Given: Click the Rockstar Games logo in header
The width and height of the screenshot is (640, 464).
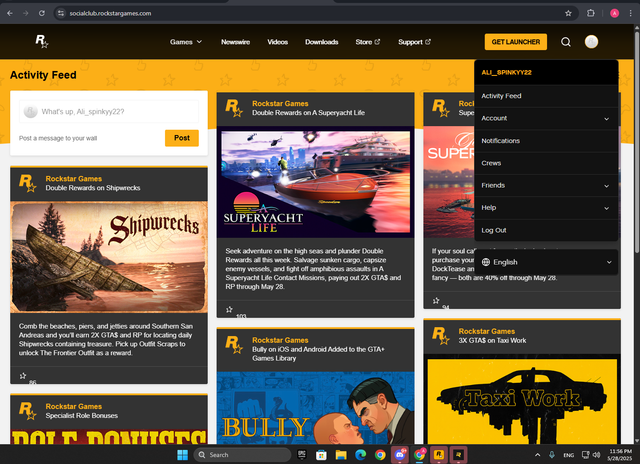Looking at the screenshot, I should 42,41.
